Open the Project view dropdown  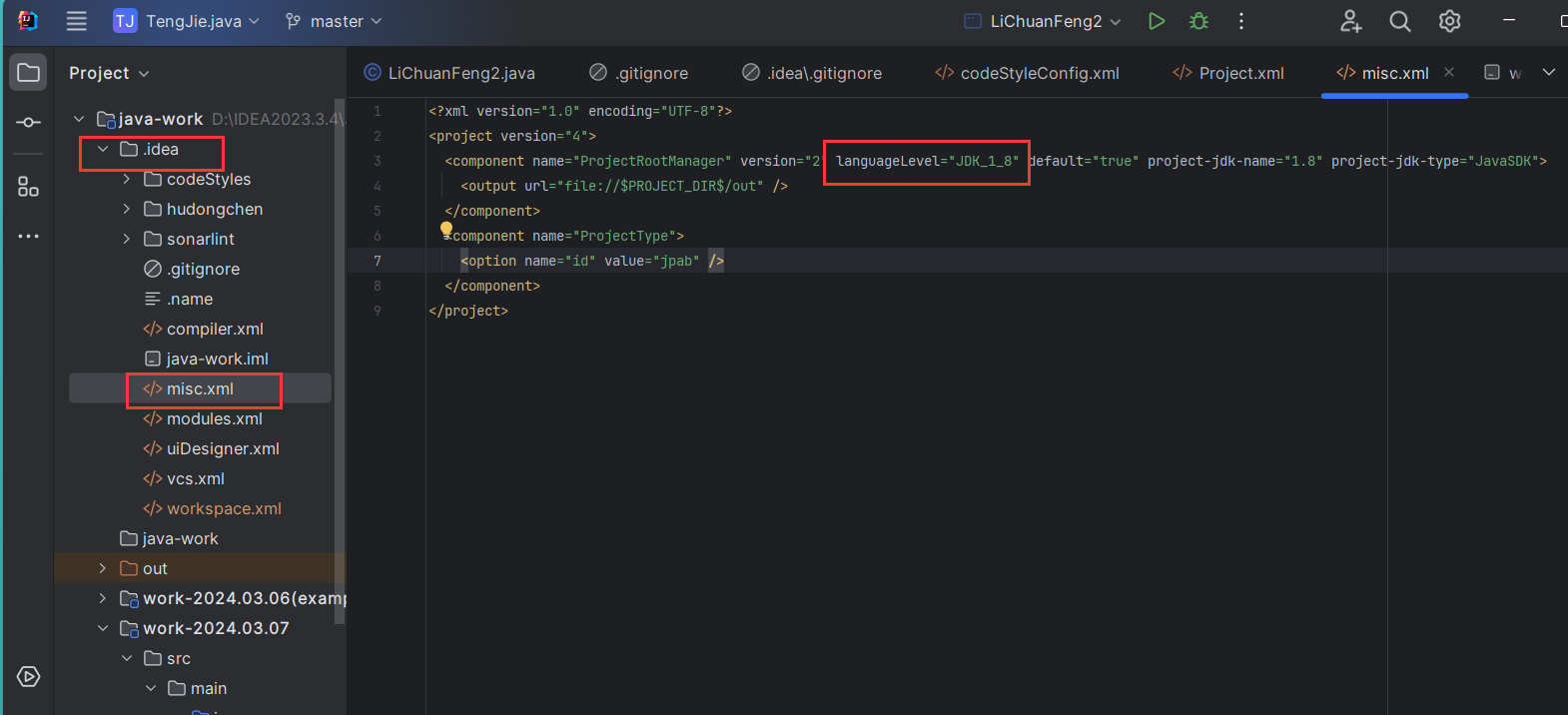pos(109,73)
